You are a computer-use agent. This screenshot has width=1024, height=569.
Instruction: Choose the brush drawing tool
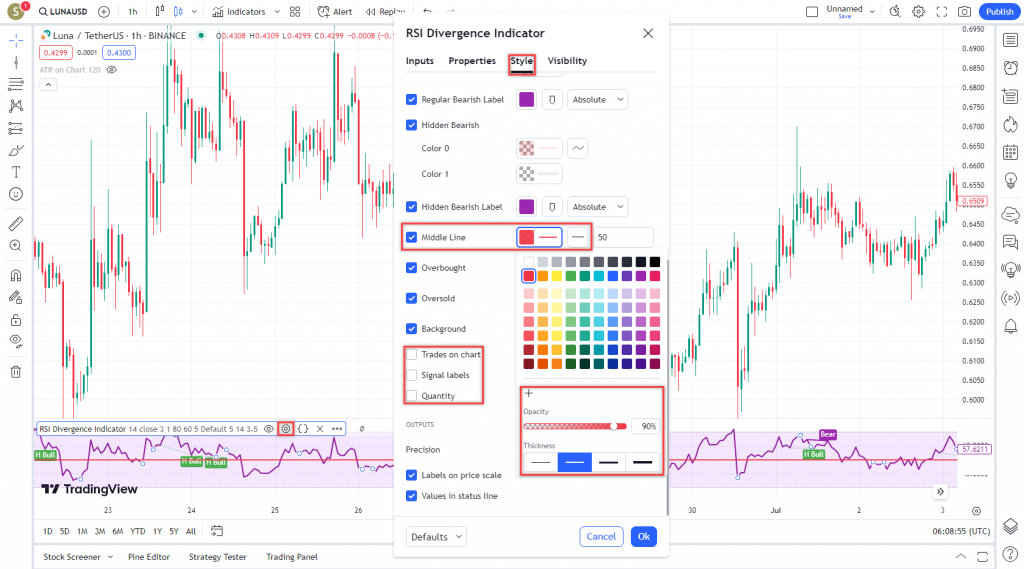pos(16,150)
